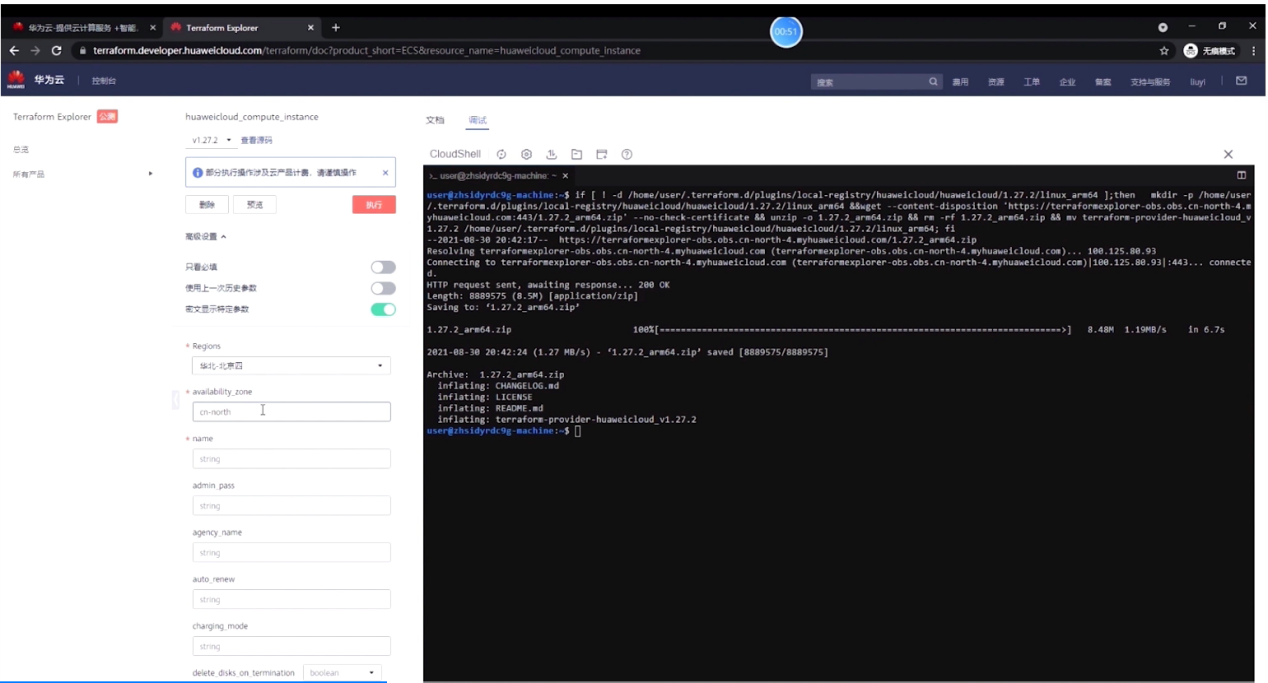The width and height of the screenshot is (1268, 683).
Task: Click the terminal split-pane icon
Action: [1242, 175]
